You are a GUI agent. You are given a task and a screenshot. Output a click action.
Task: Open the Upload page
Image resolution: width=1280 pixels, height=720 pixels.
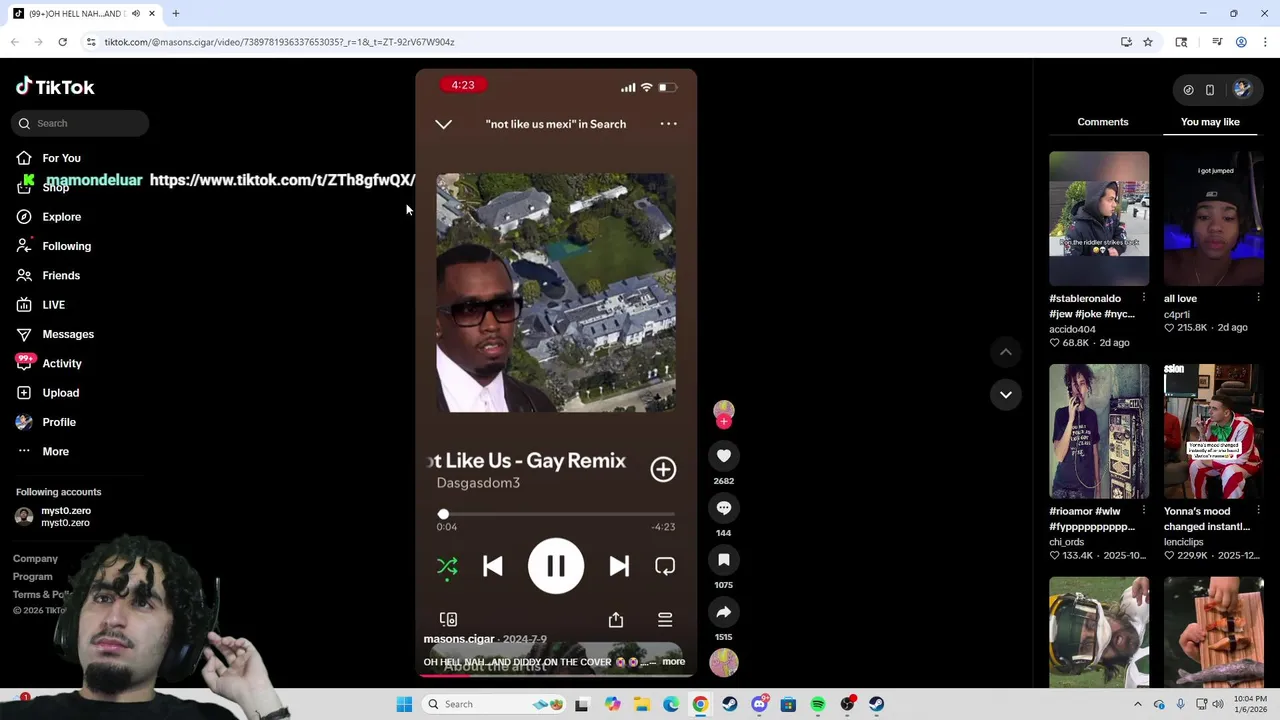click(x=60, y=393)
